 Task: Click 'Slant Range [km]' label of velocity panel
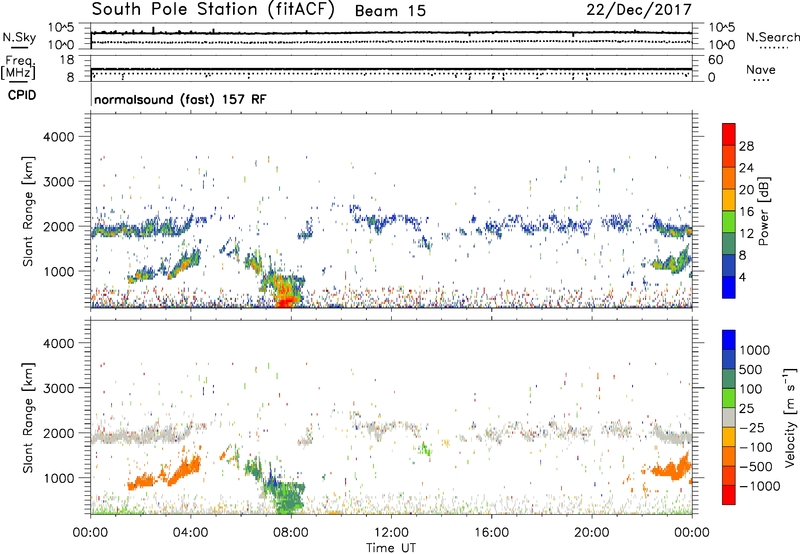click(28, 417)
